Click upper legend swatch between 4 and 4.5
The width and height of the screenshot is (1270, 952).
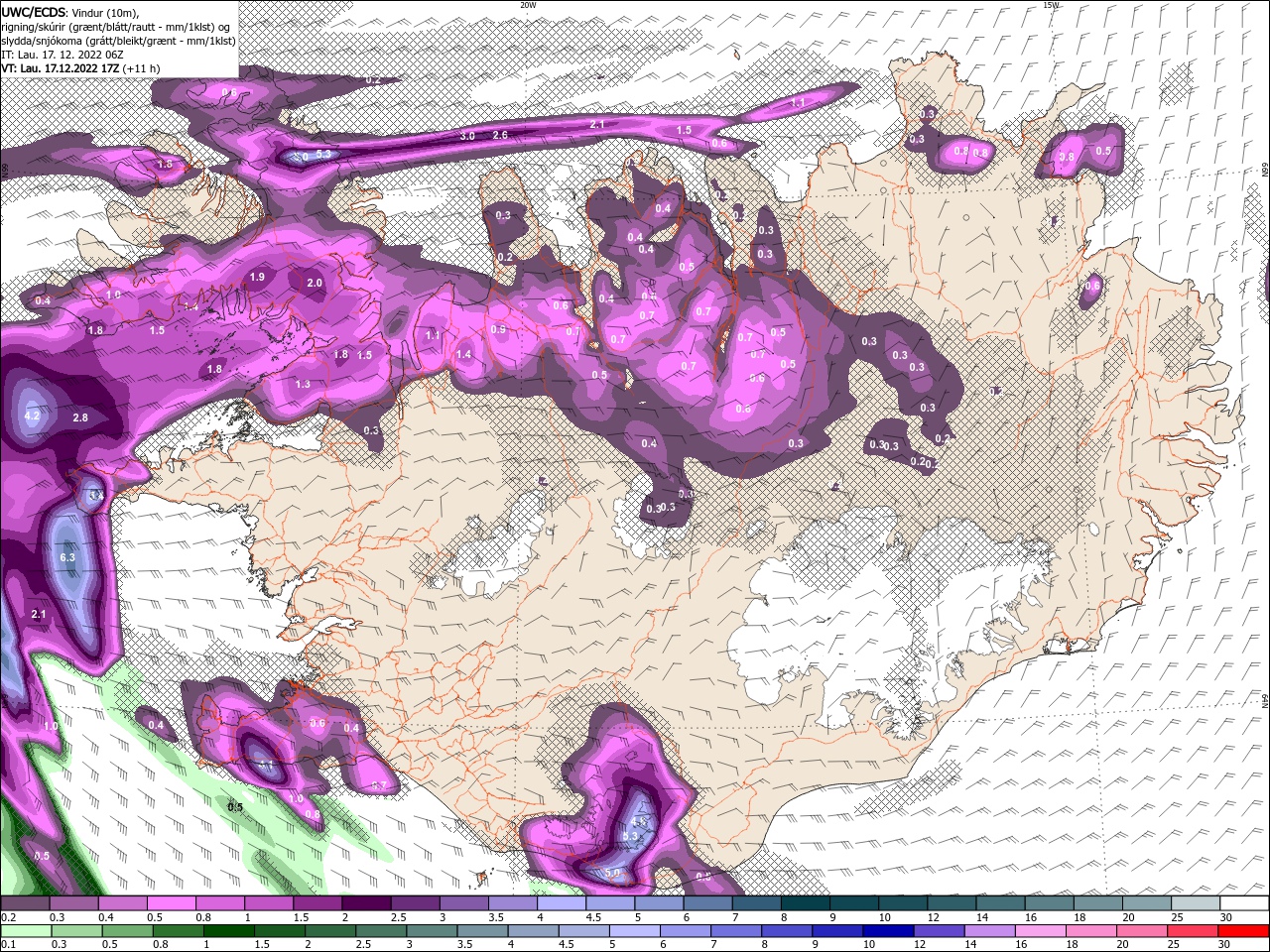click(561, 903)
